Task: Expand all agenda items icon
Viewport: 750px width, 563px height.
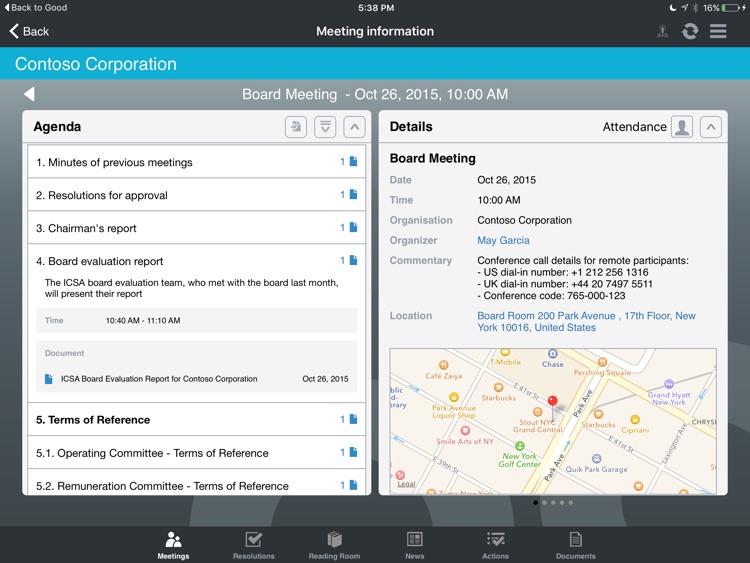Action: [325, 127]
